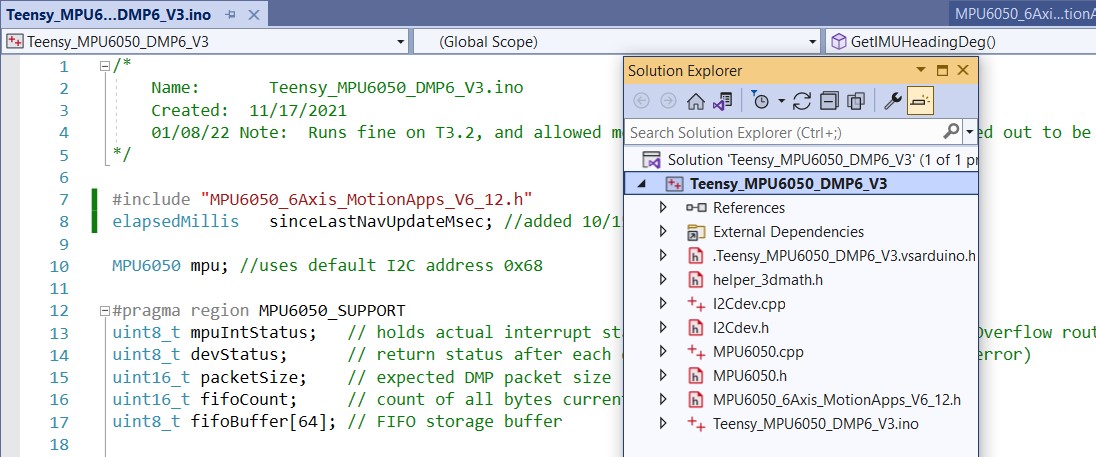Collapse the MPU6050_SUPPORT pragma region
Image resolution: width=1096 pixels, height=457 pixels.
pos(105,311)
